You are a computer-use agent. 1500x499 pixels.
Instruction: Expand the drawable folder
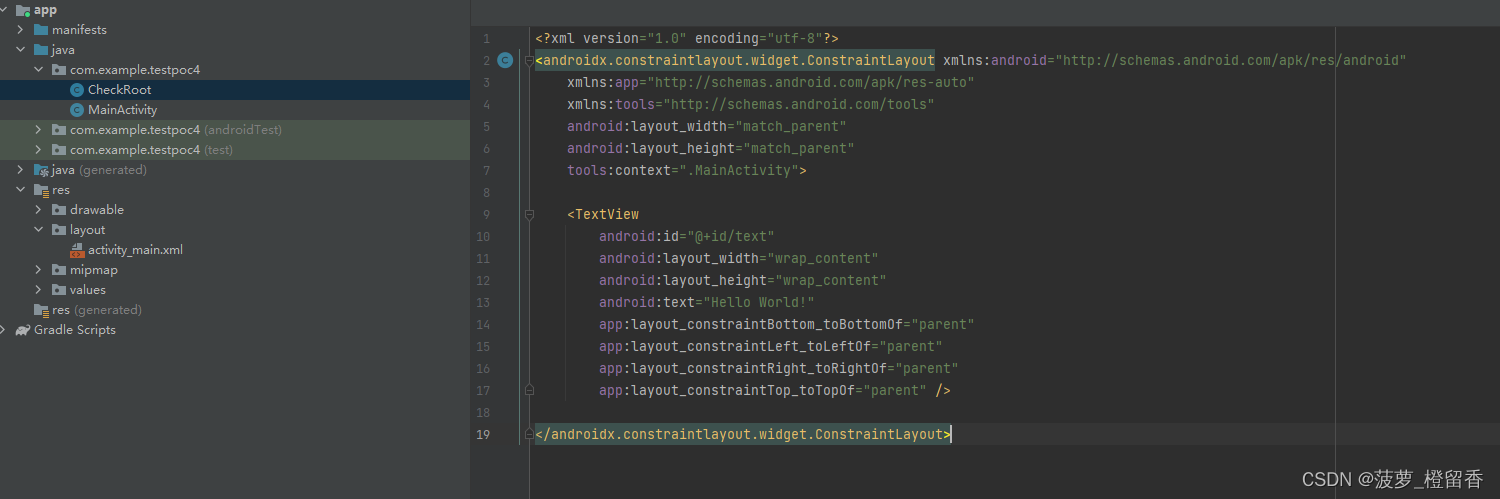pyautogui.click(x=39, y=210)
